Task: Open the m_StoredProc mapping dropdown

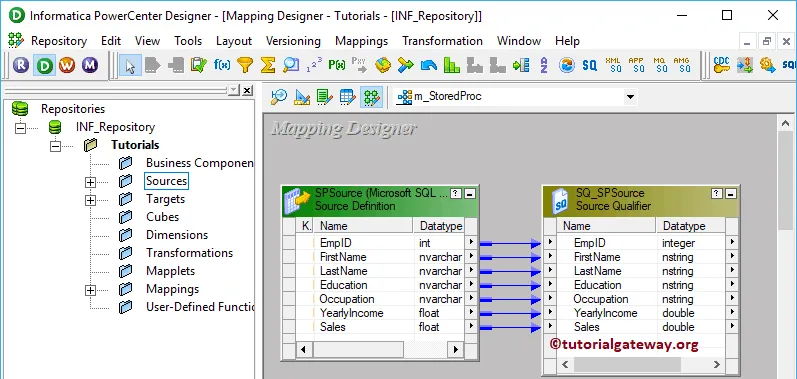Action: tap(630, 97)
